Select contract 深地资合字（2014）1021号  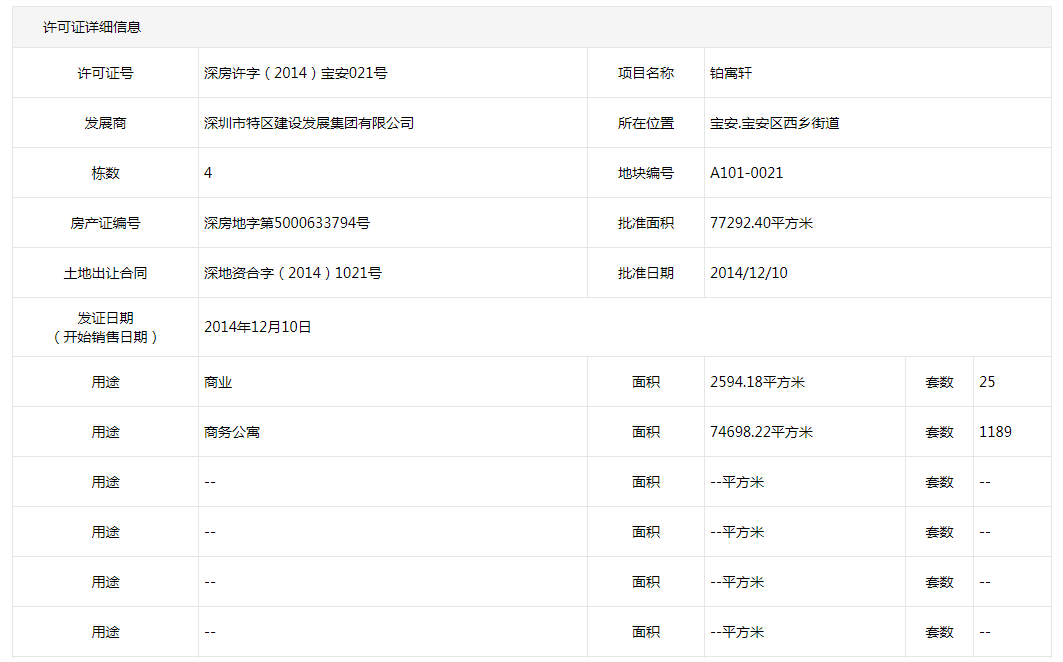coord(293,273)
